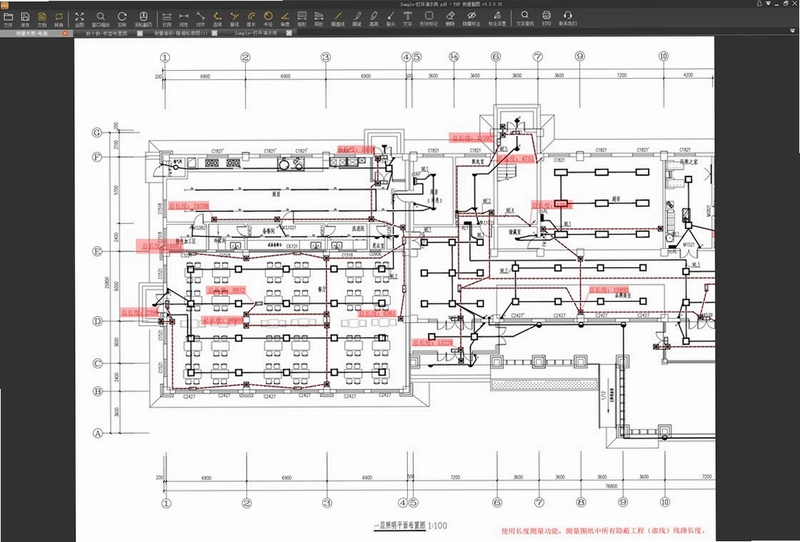Select the 转换 (Convert) tool
The height and width of the screenshot is (542, 800).
click(x=59, y=19)
